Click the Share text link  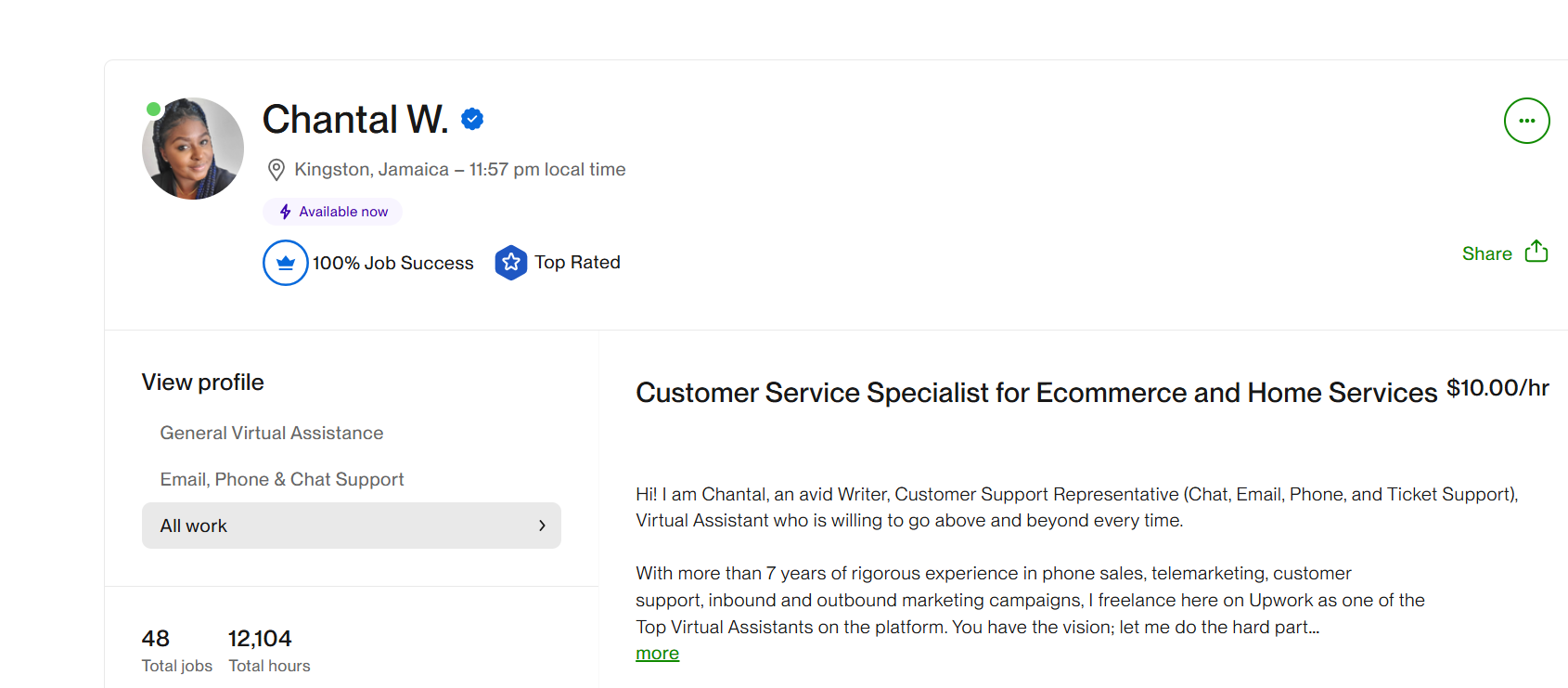pos(1486,253)
